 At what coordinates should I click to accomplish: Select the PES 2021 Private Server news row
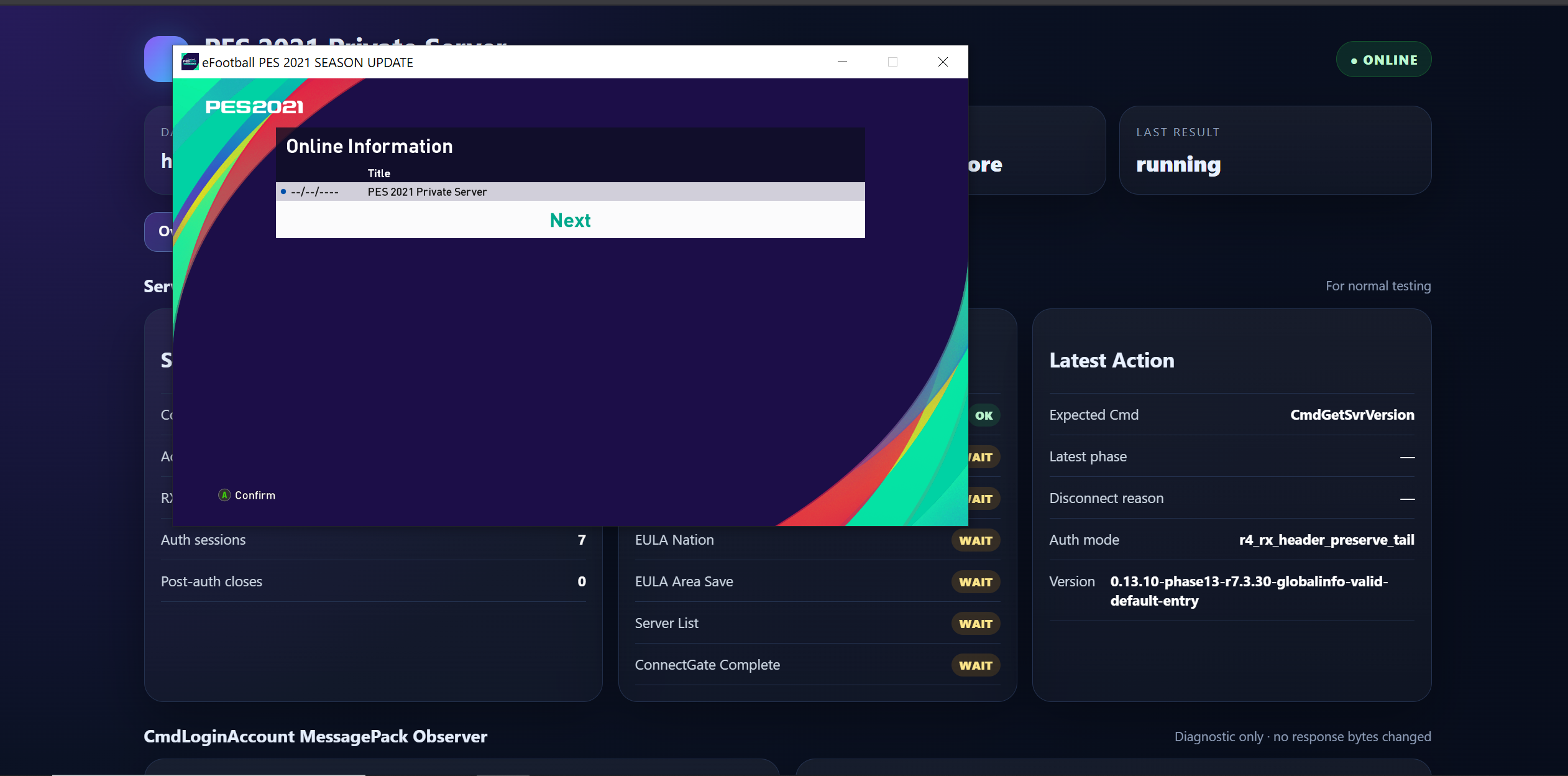point(570,192)
